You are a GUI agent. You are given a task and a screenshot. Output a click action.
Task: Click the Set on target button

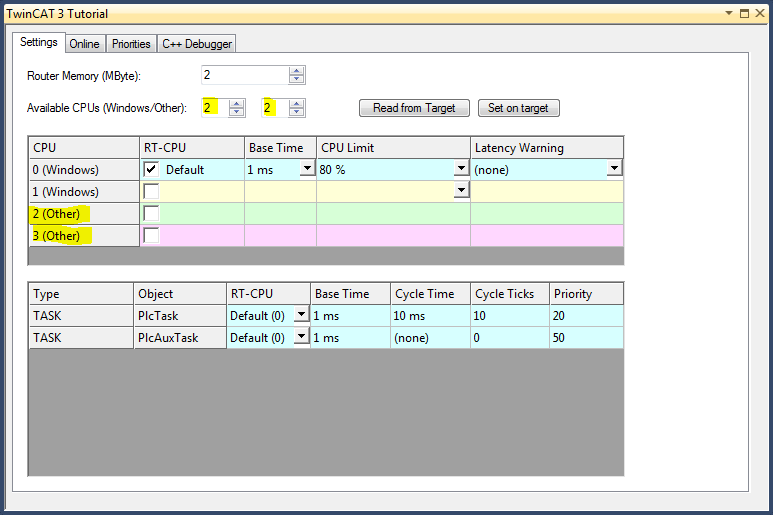pos(518,108)
